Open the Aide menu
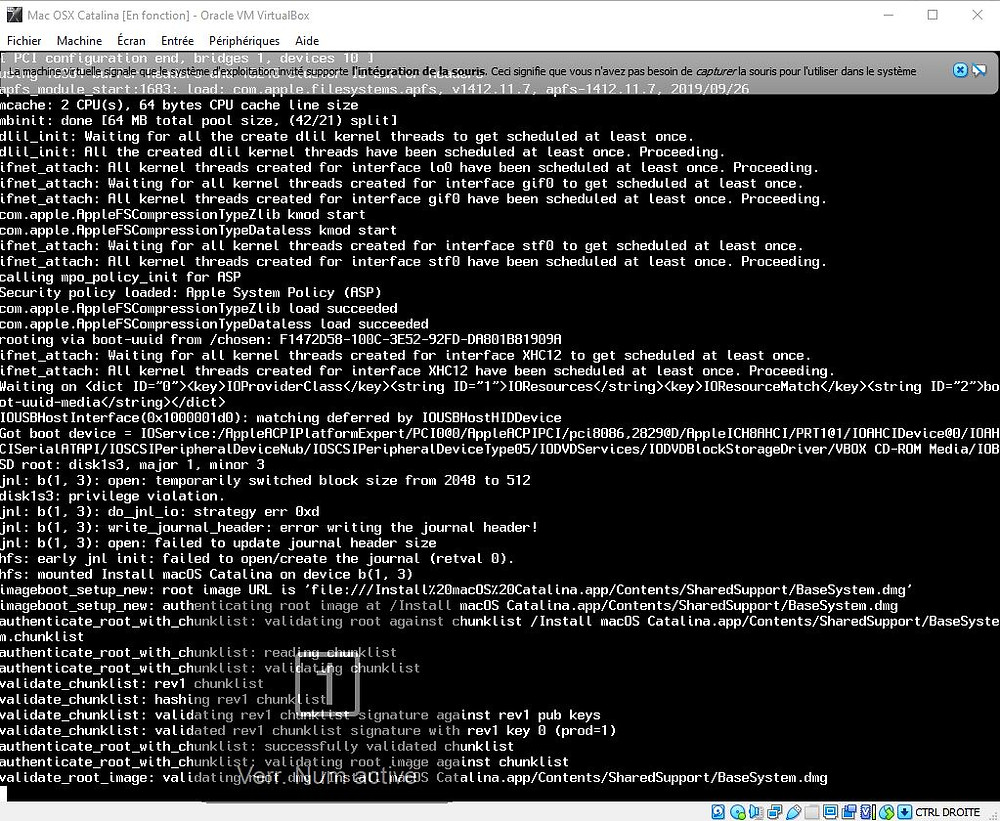 pyautogui.click(x=307, y=41)
